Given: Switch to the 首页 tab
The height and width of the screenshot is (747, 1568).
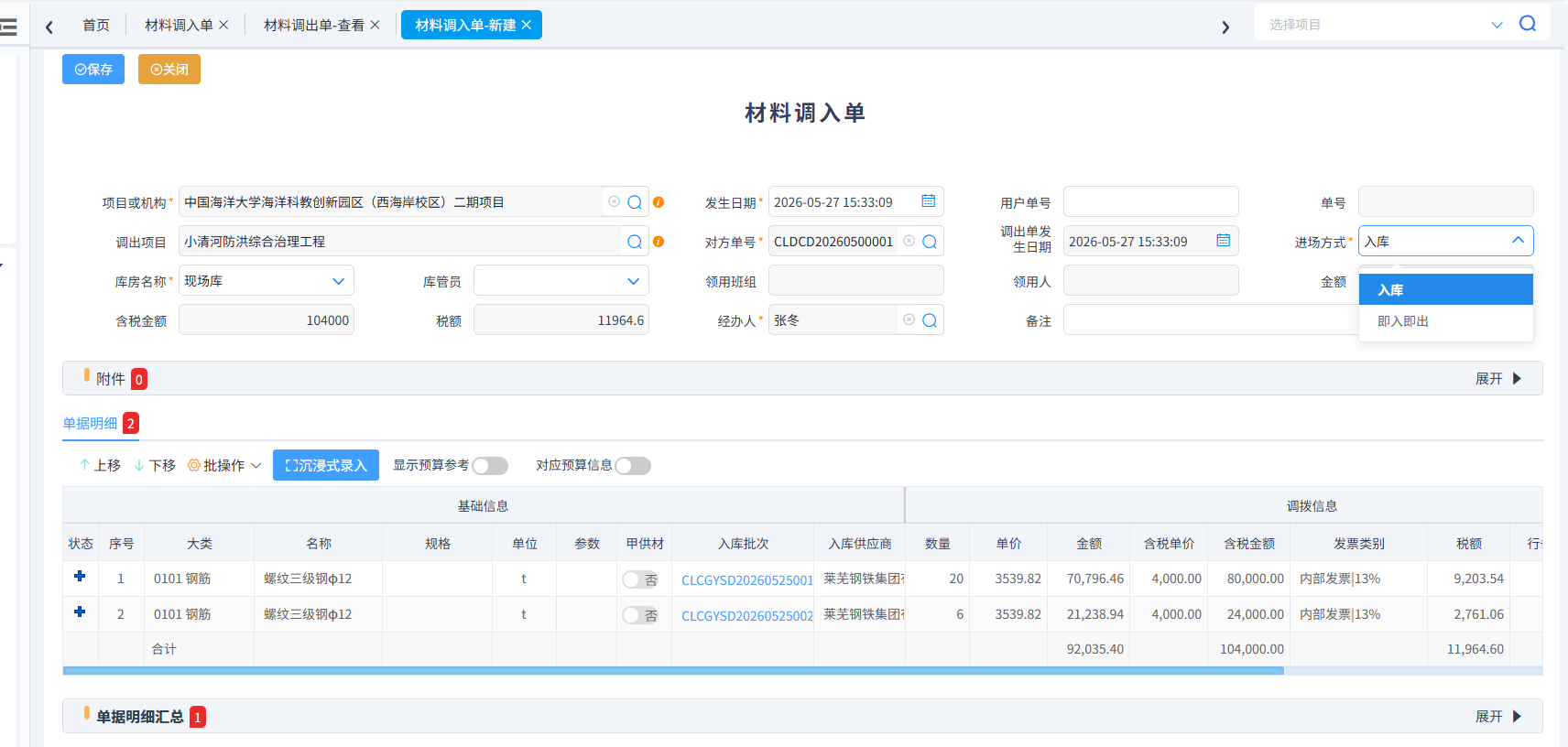Looking at the screenshot, I should 96,25.
